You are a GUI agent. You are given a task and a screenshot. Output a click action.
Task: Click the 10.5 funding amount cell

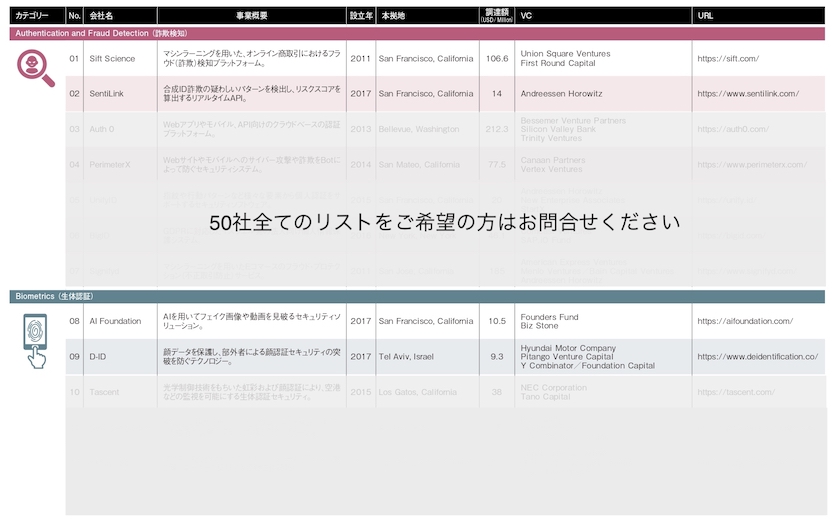(497, 321)
